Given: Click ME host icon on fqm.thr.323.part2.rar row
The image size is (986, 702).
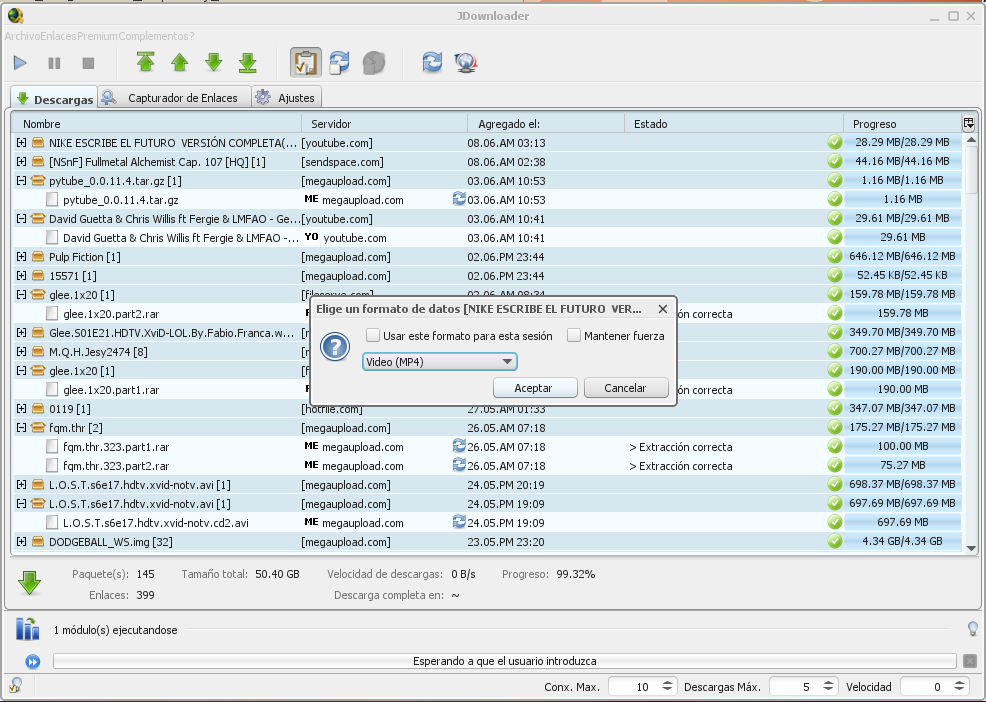Looking at the screenshot, I should (311, 465).
